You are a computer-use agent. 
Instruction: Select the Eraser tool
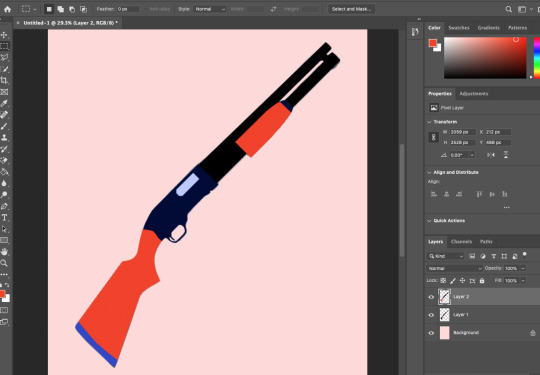(4, 160)
